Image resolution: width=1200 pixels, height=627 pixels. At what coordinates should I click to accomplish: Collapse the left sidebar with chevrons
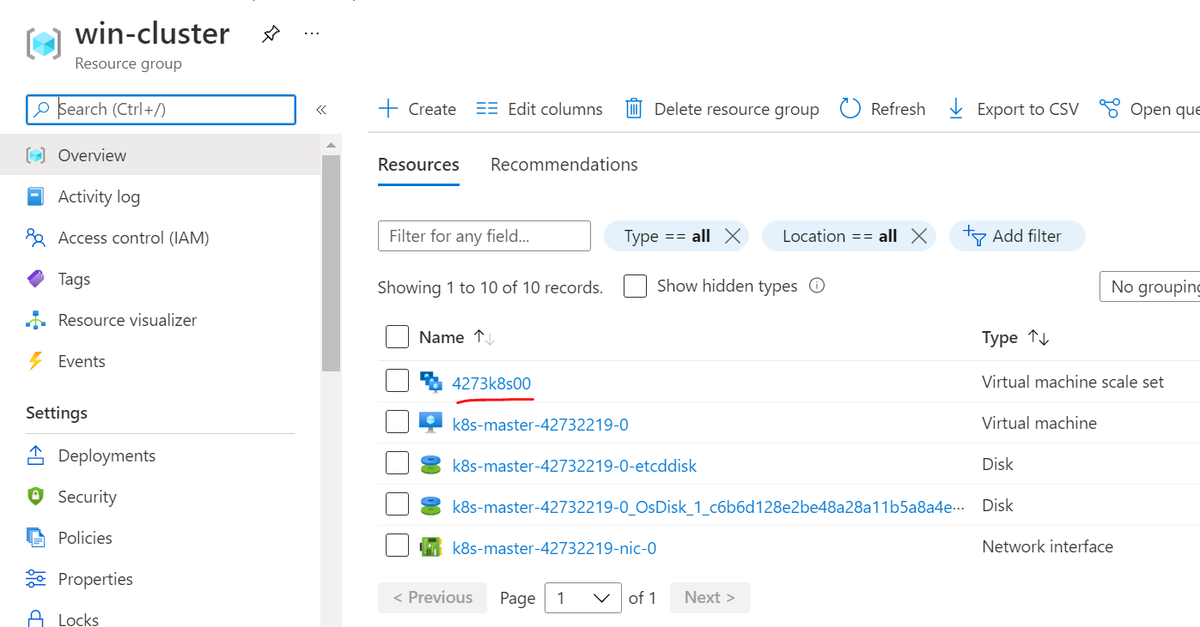coord(321,110)
